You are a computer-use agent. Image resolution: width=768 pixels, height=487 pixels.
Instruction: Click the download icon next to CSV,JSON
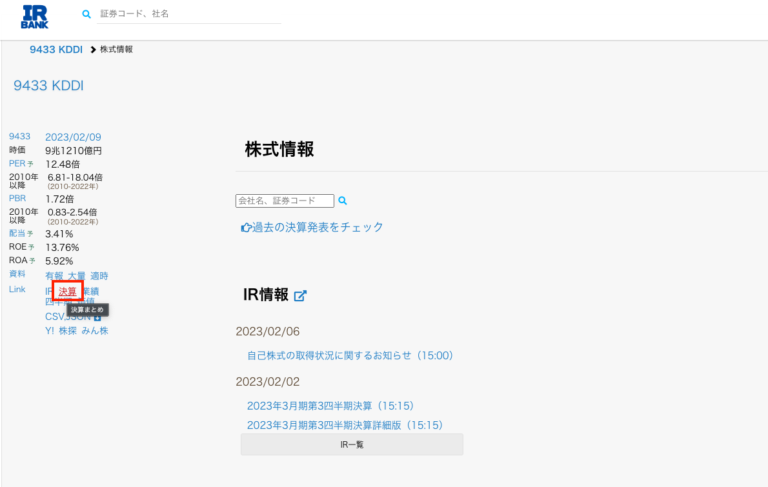coord(97,317)
